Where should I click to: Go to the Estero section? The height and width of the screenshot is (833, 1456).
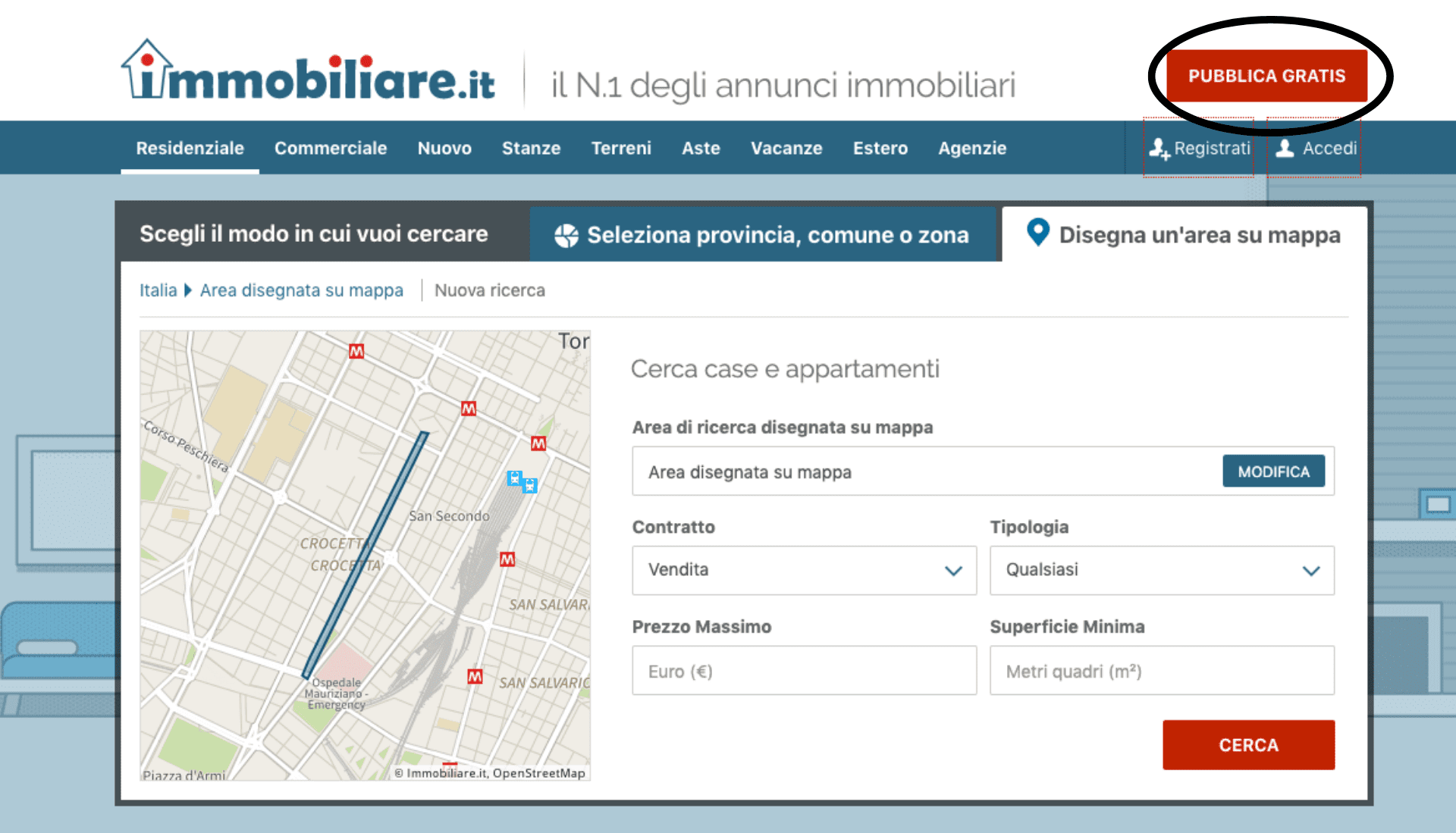coord(880,148)
